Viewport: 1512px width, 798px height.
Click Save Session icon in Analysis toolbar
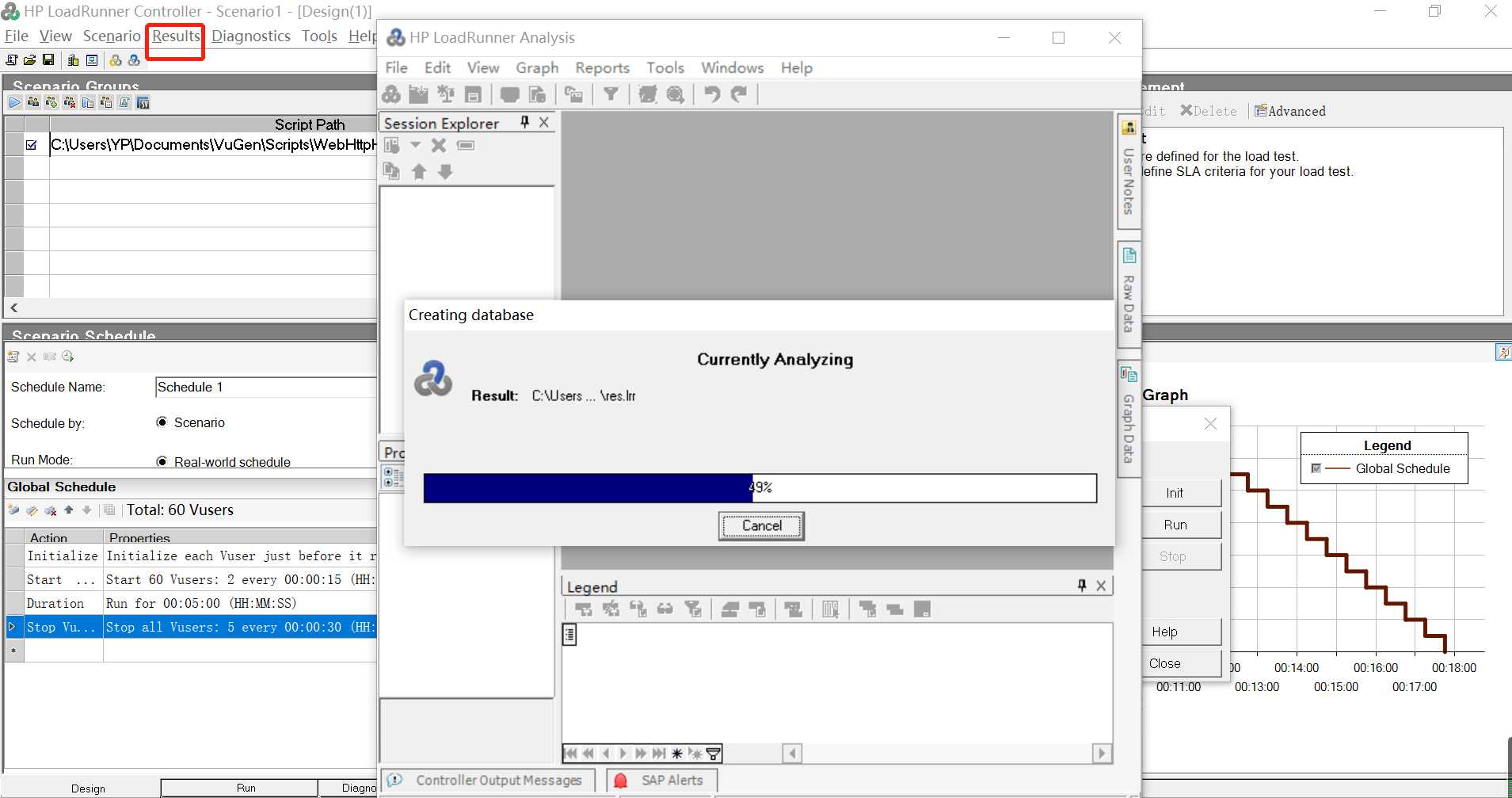click(x=473, y=94)
